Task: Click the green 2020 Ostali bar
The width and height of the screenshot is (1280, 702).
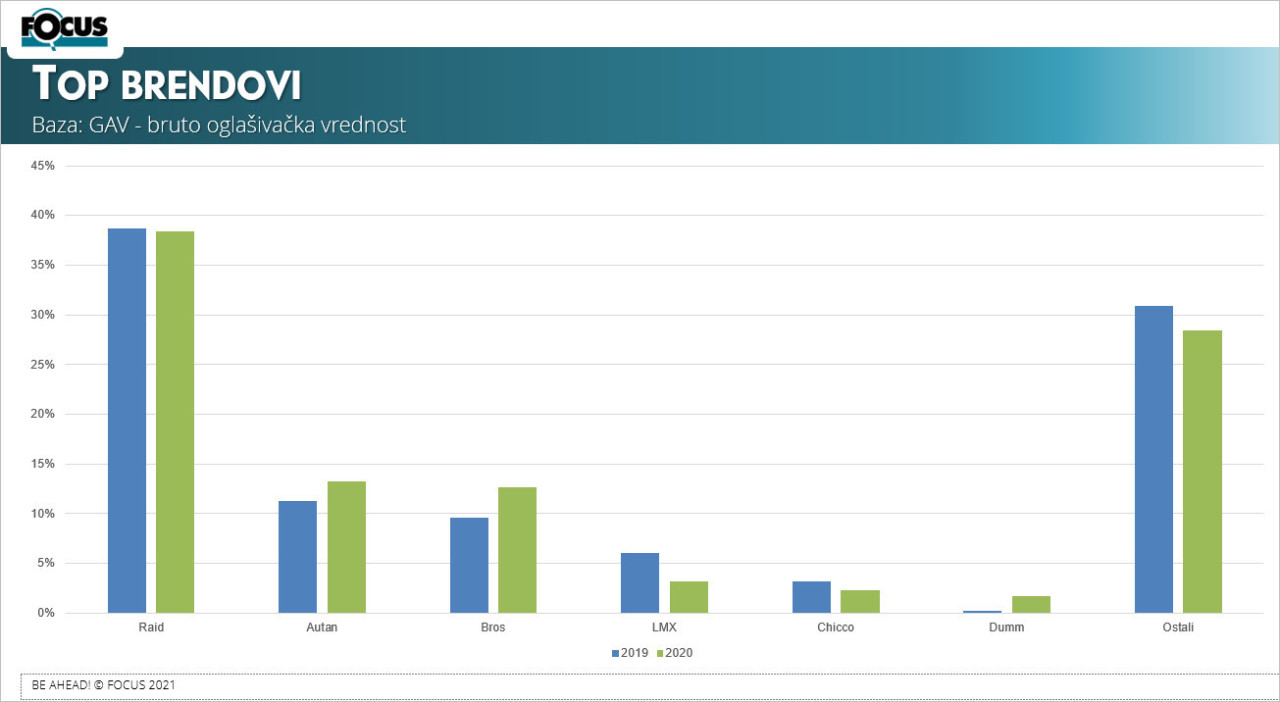Action: tap(1202, 471)
